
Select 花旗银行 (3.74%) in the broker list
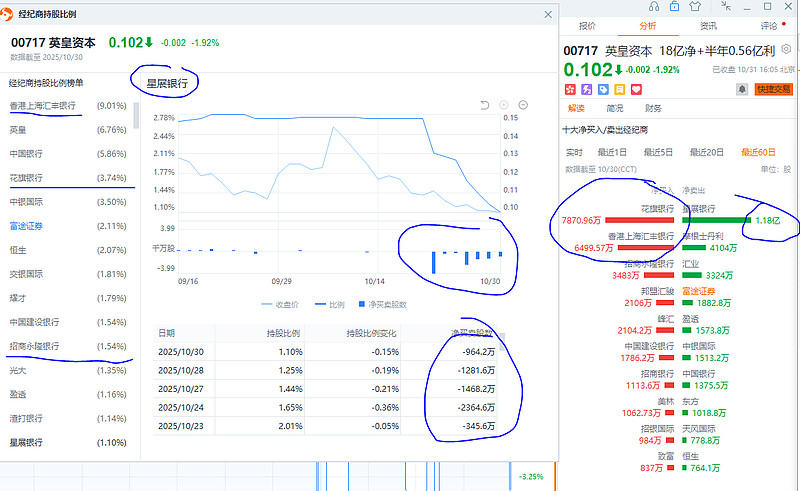tap(68, 178)
